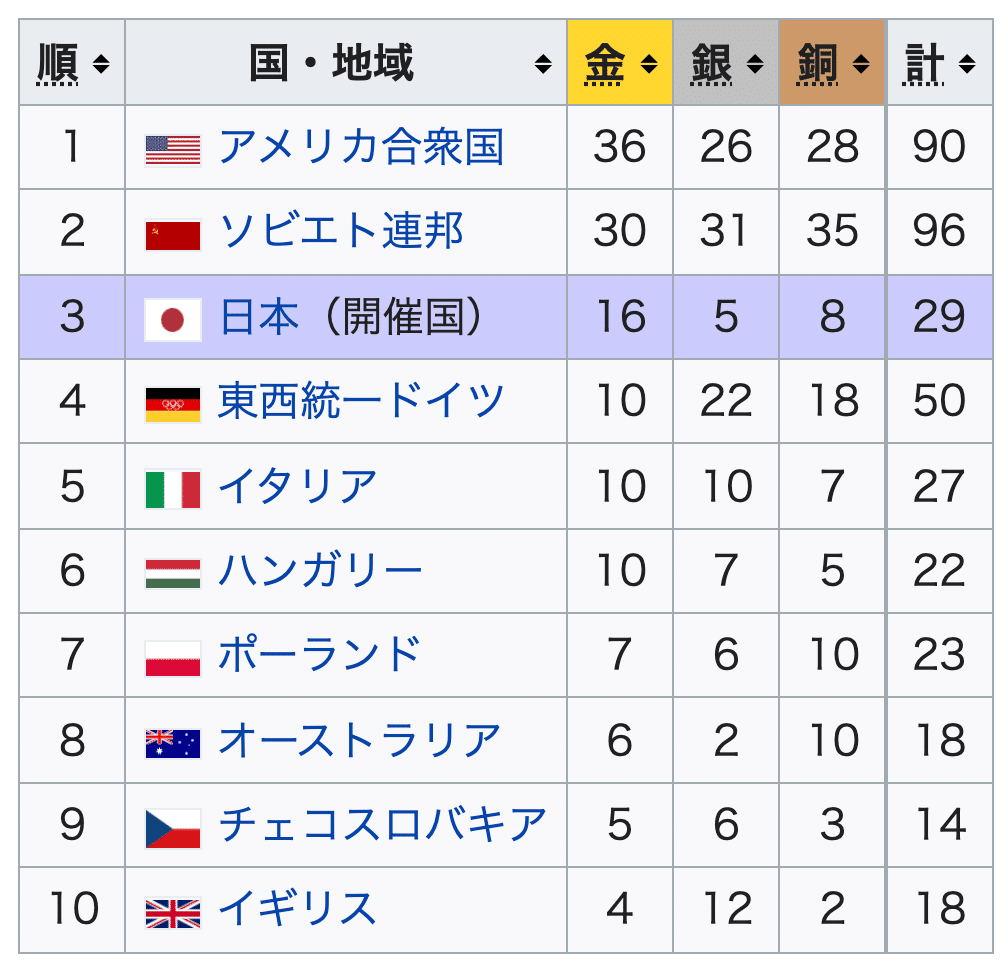Toggle sorting on the 銀 column

pos(756,63)
